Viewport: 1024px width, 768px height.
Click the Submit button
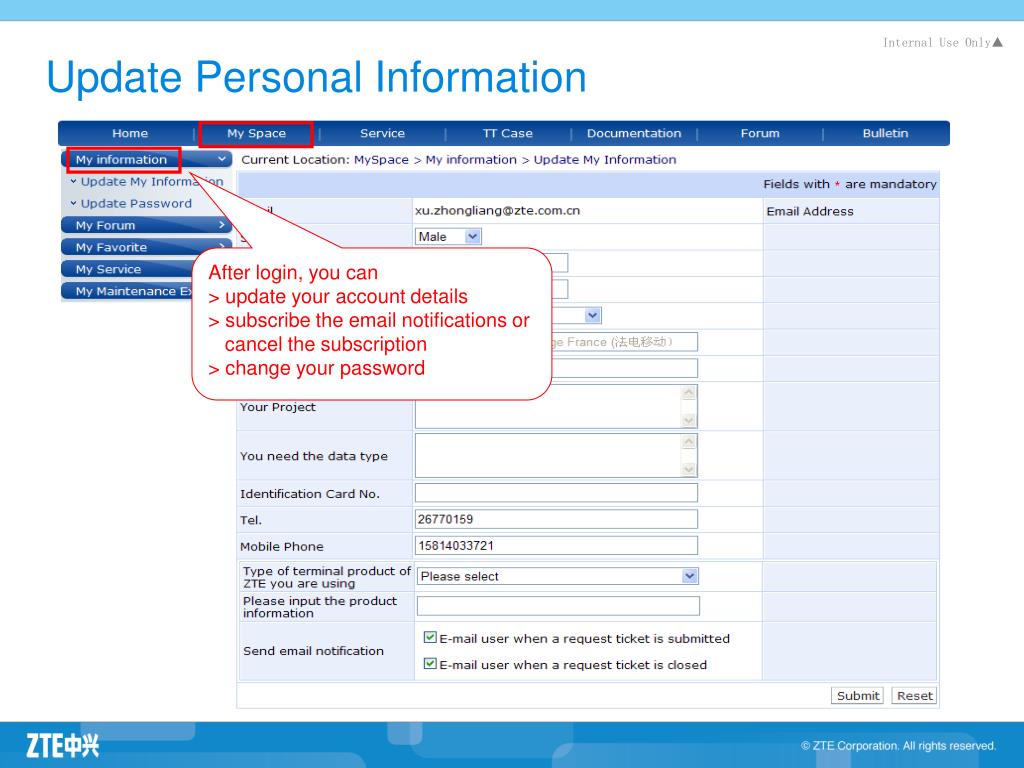[857, 696]
